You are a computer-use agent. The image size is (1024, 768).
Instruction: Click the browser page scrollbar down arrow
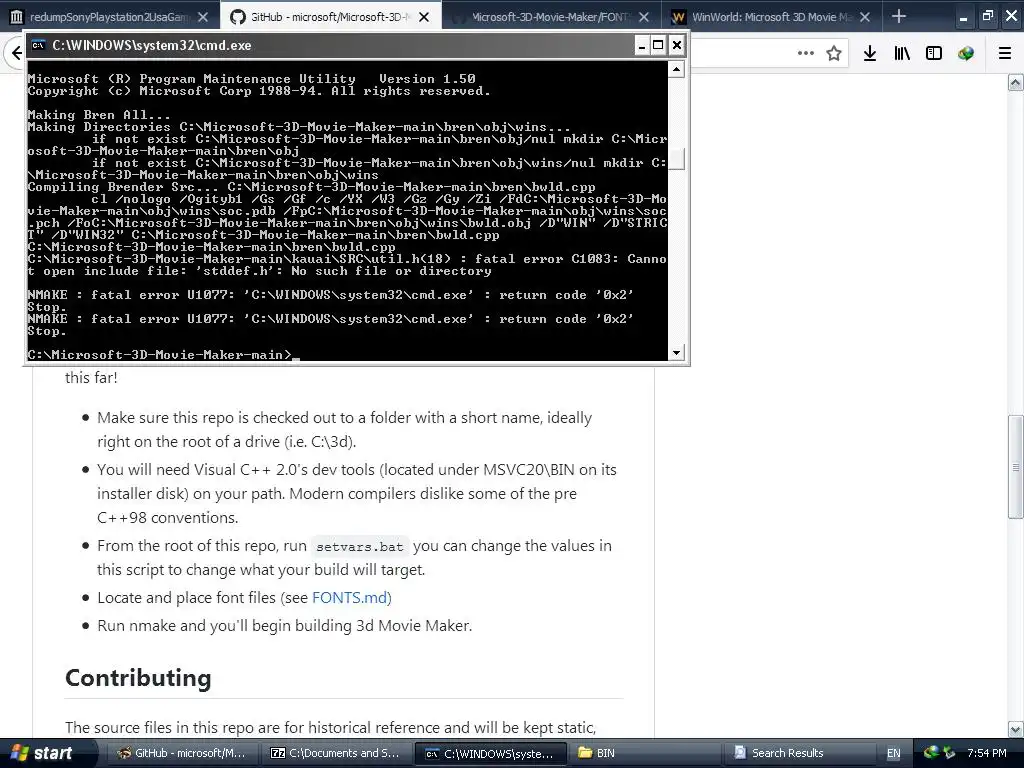(1016, 729)
